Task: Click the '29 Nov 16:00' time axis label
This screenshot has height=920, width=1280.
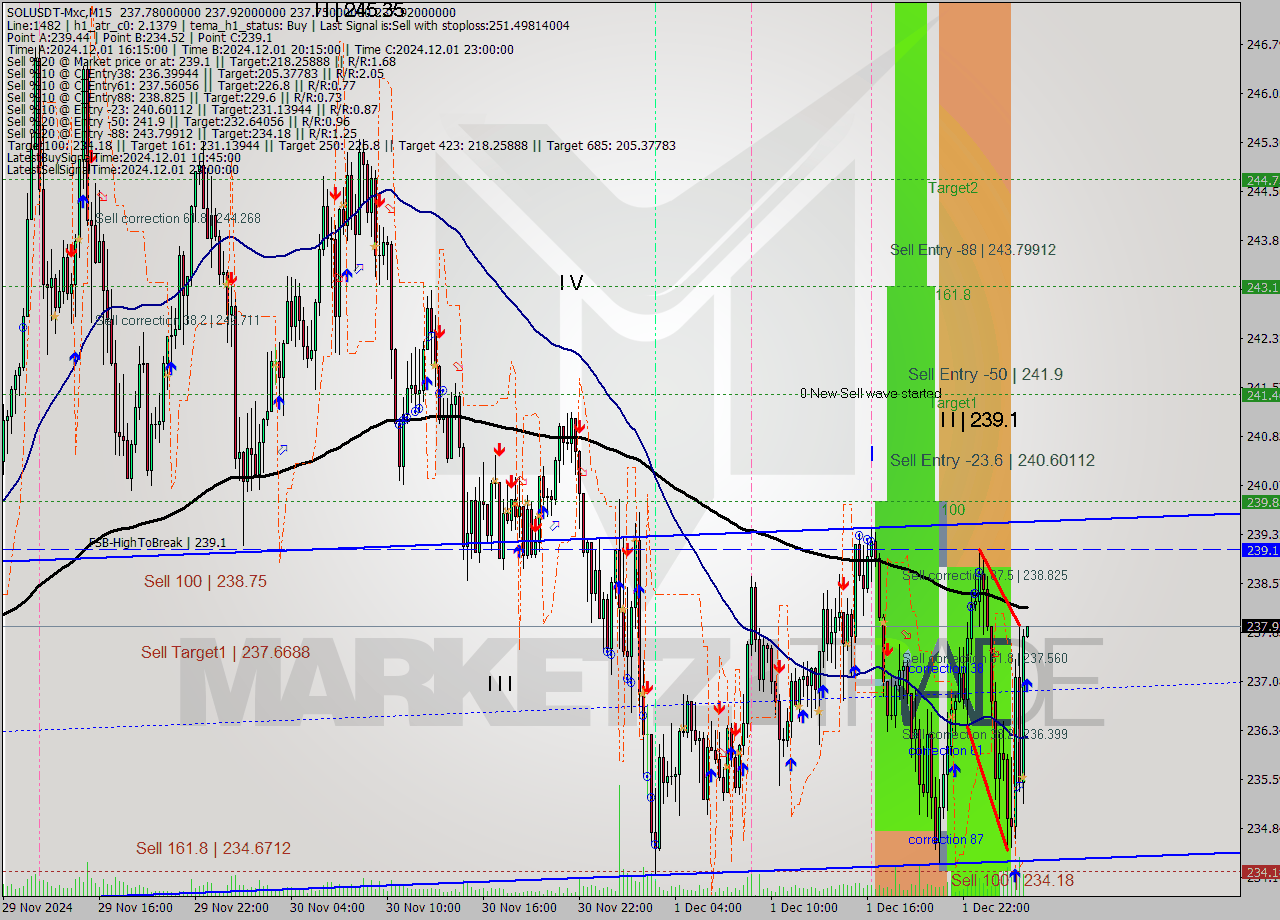Action: 136,908
